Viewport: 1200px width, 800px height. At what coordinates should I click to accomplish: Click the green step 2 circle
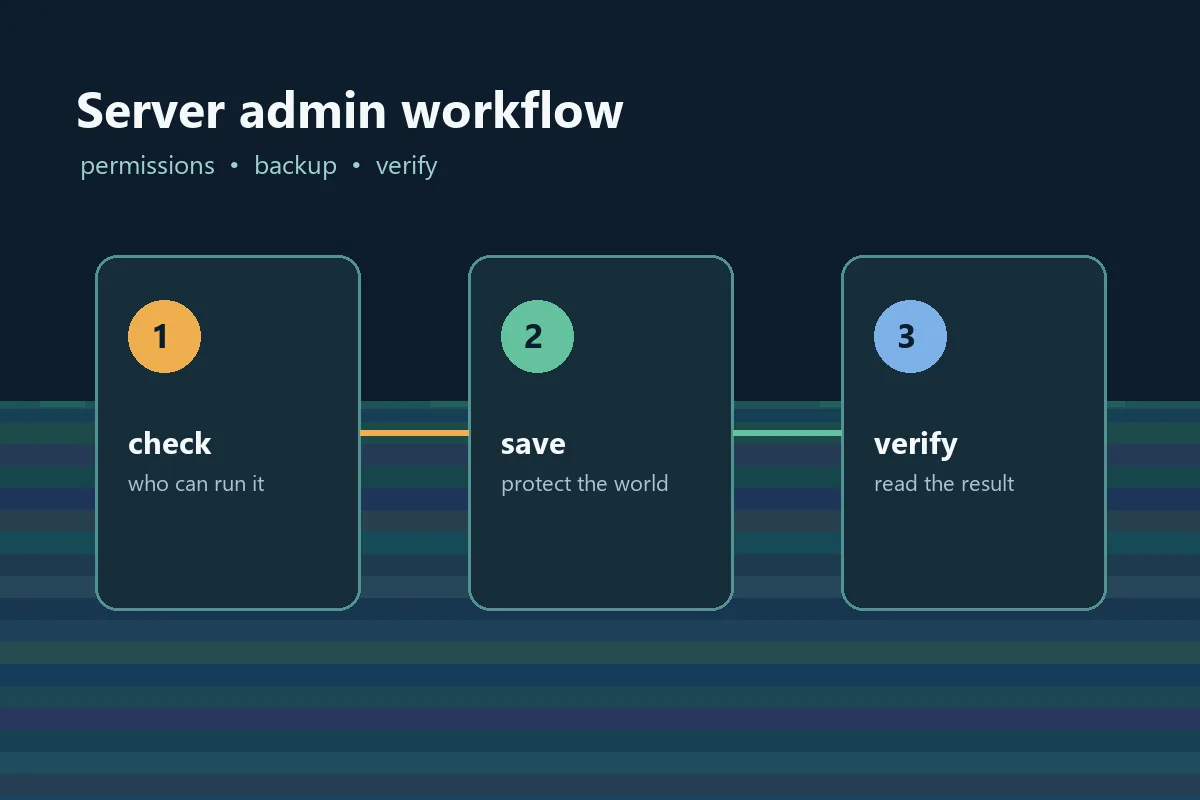(537, 336)
